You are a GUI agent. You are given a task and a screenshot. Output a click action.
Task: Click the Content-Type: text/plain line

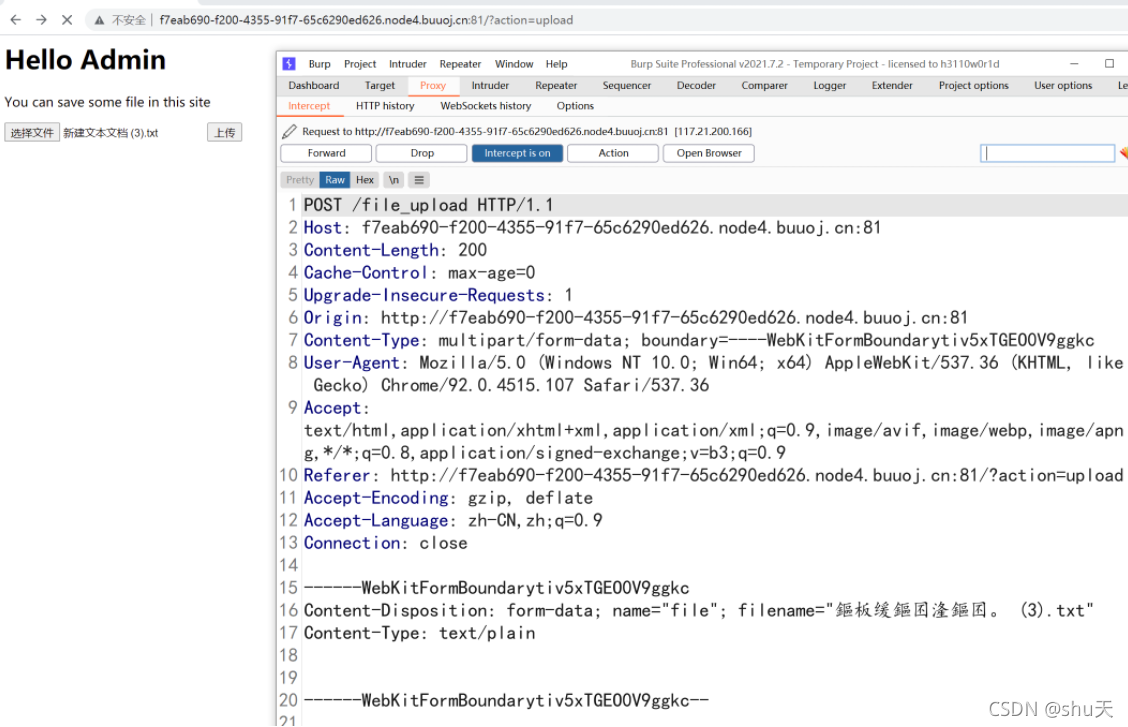pyautogui.click(x=419, y=634)
